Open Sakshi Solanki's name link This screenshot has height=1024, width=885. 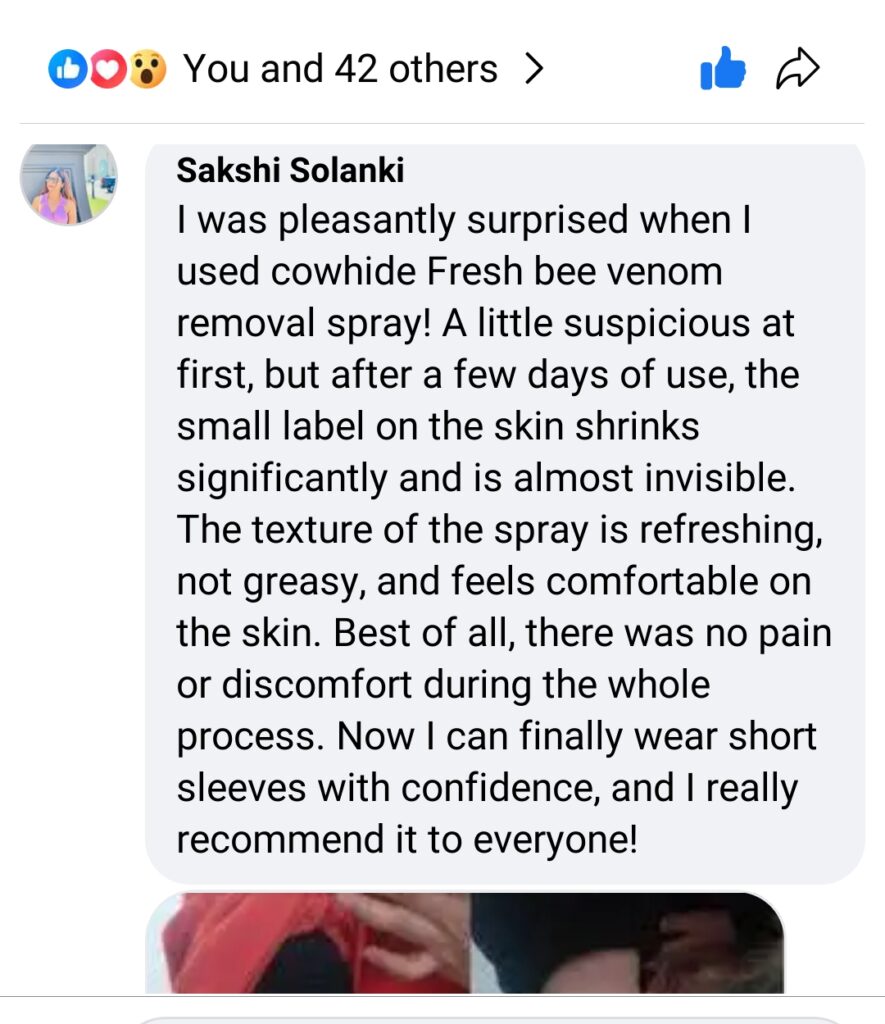[290, 171]
